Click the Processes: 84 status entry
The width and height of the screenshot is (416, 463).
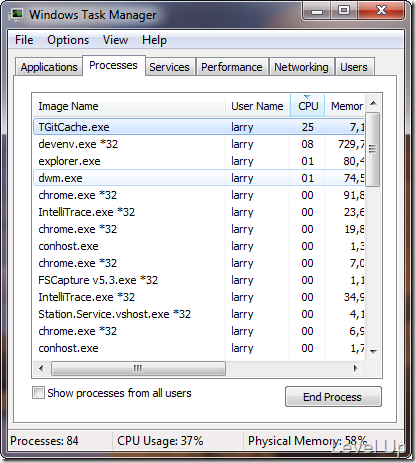coord(44,441)
